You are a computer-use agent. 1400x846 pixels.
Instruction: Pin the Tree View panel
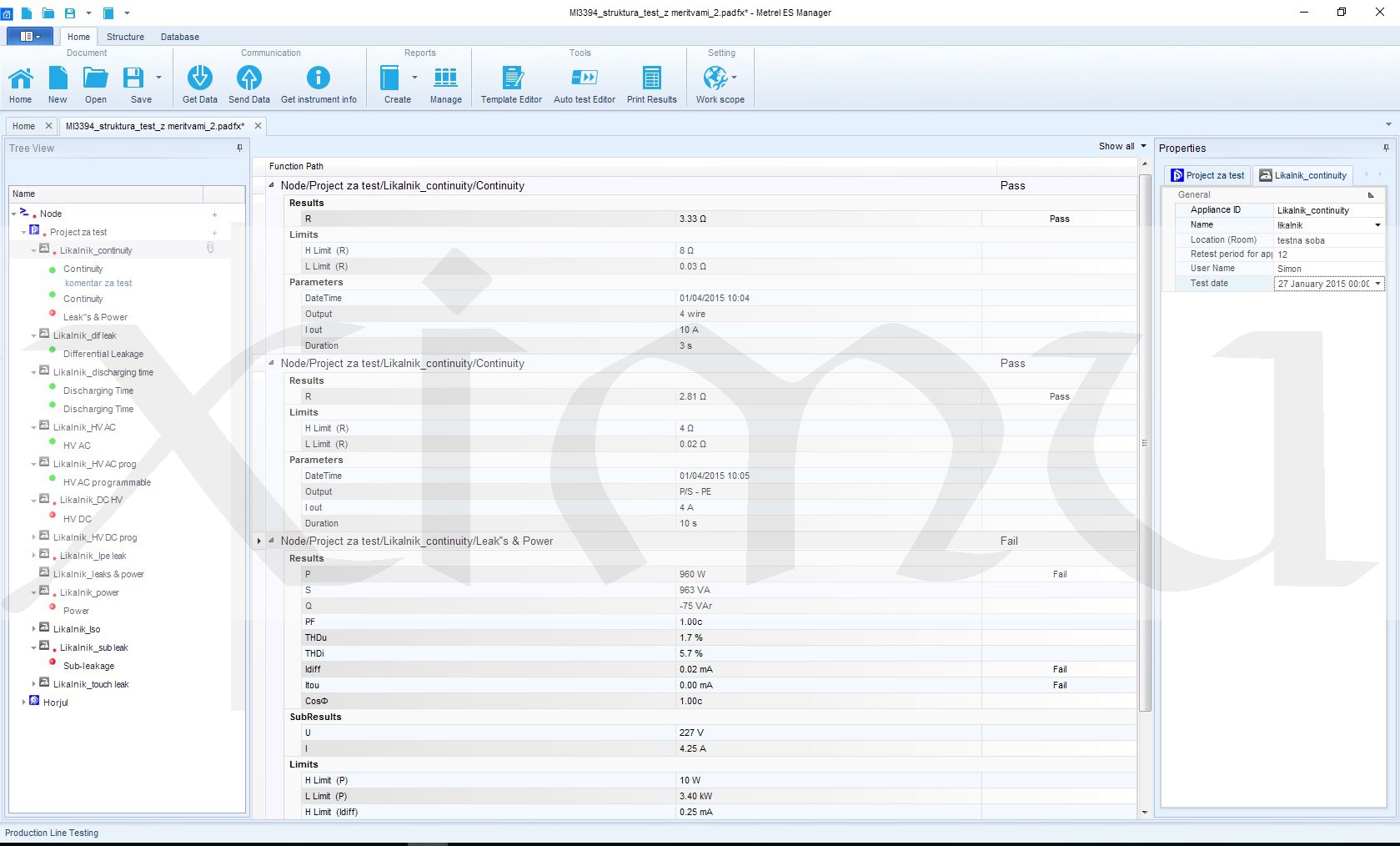pos(239,148)
